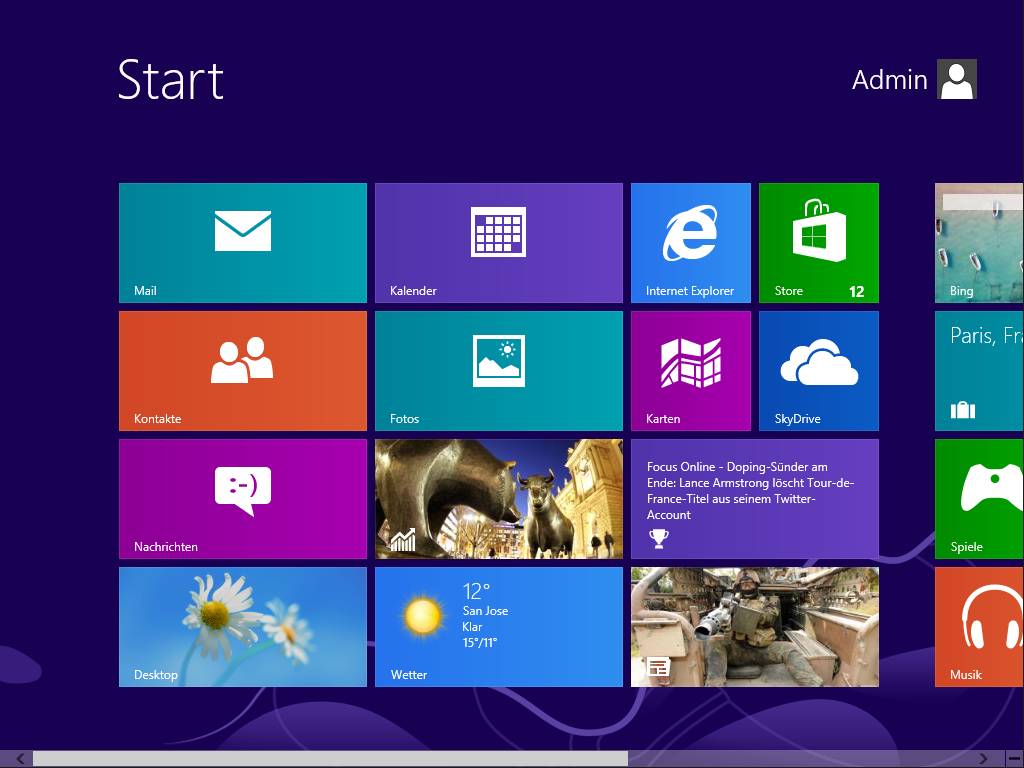1024x768 pixels.
Task: Open the Focus Online sports headline tile
Action: coord(754,499)
